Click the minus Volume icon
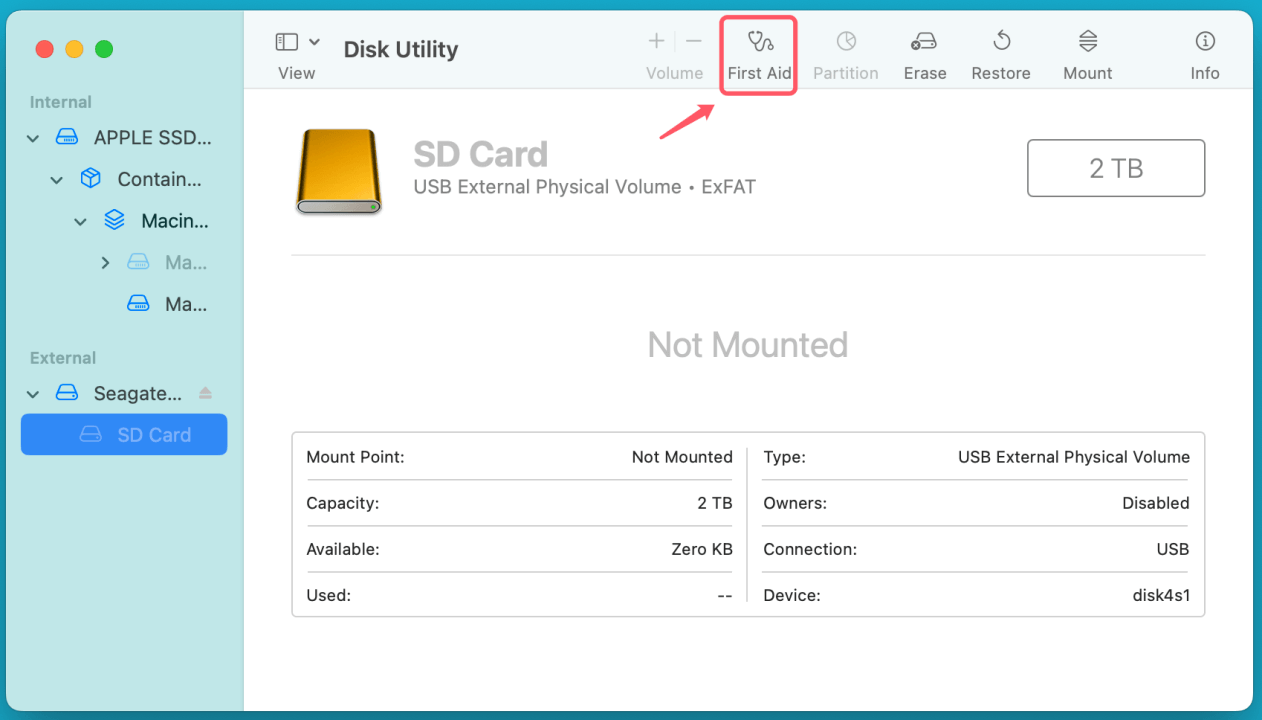1262x720 pixels. coord(693,41)
